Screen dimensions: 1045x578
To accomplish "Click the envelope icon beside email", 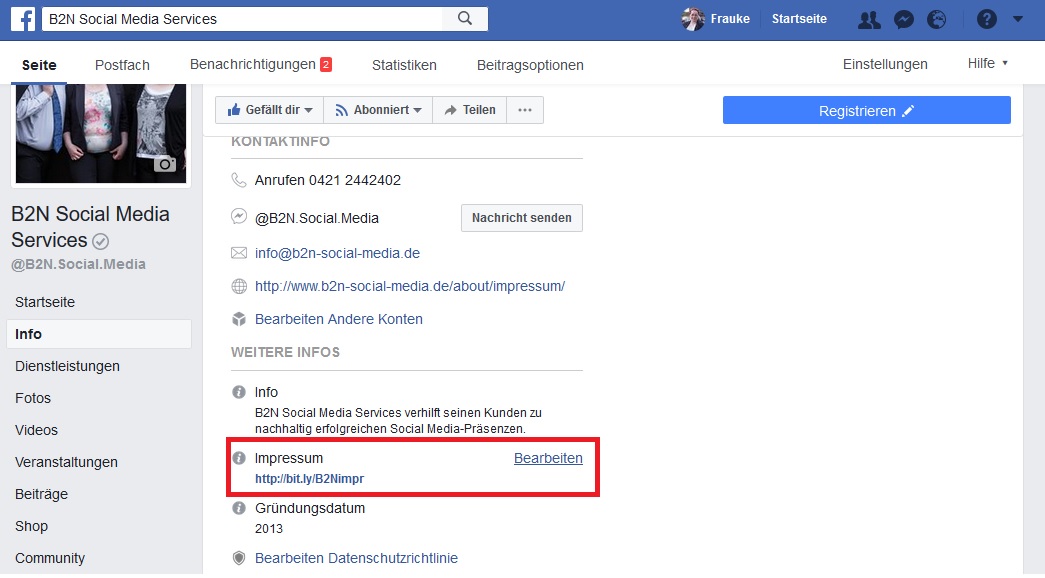I will pyautogui.click(x=239, y=253).
